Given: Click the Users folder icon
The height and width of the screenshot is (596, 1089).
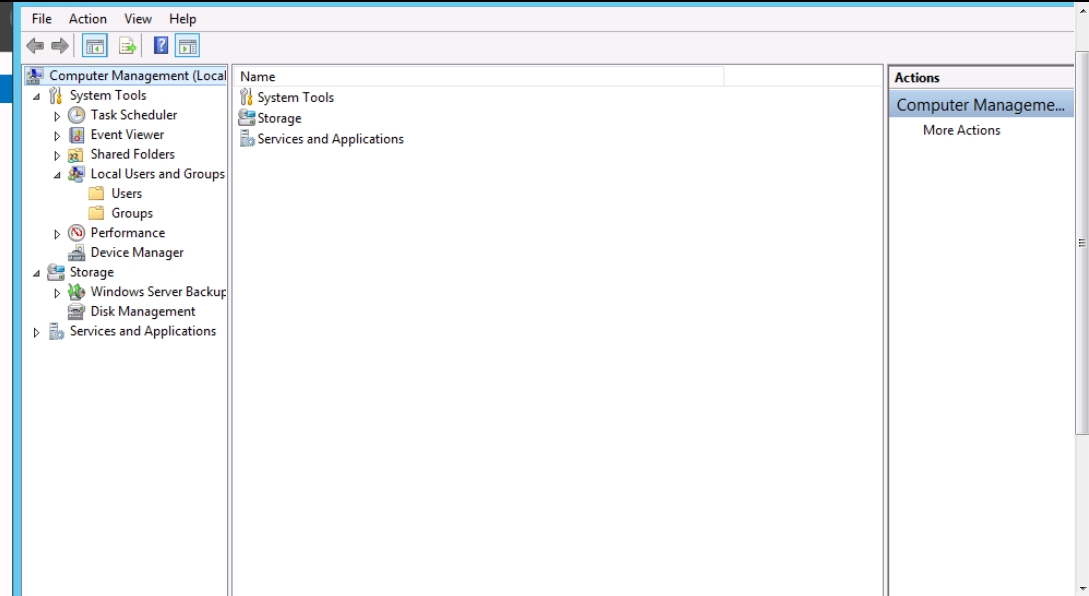Looking at the screenshot, I should coord(97,193).
